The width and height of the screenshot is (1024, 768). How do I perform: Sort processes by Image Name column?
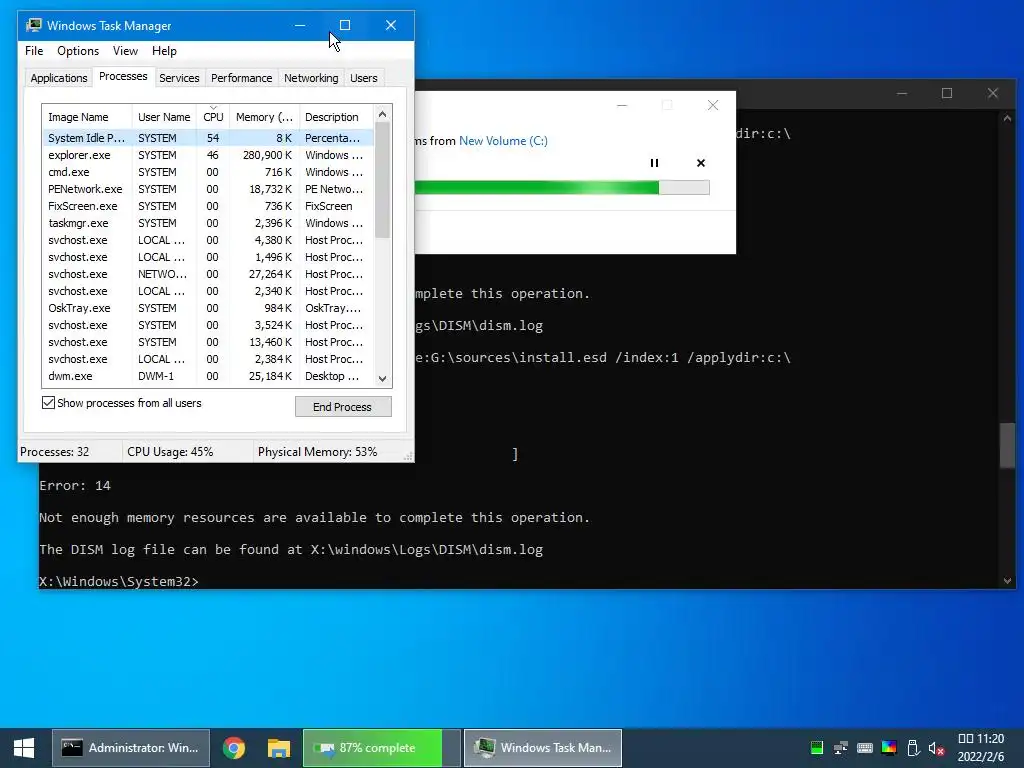coord(87,117)
